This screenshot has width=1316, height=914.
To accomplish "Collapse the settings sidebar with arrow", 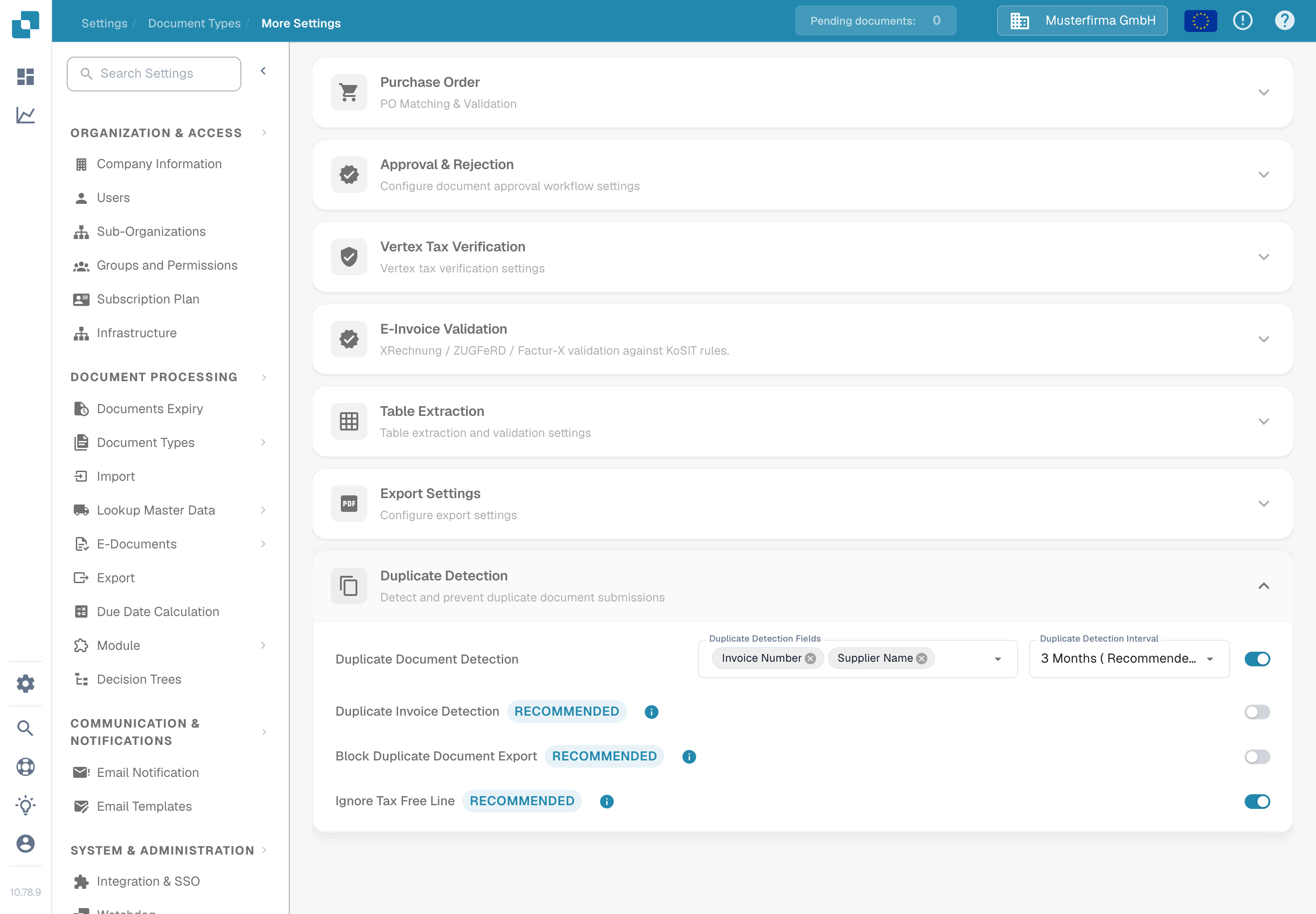I will [263, 71].
